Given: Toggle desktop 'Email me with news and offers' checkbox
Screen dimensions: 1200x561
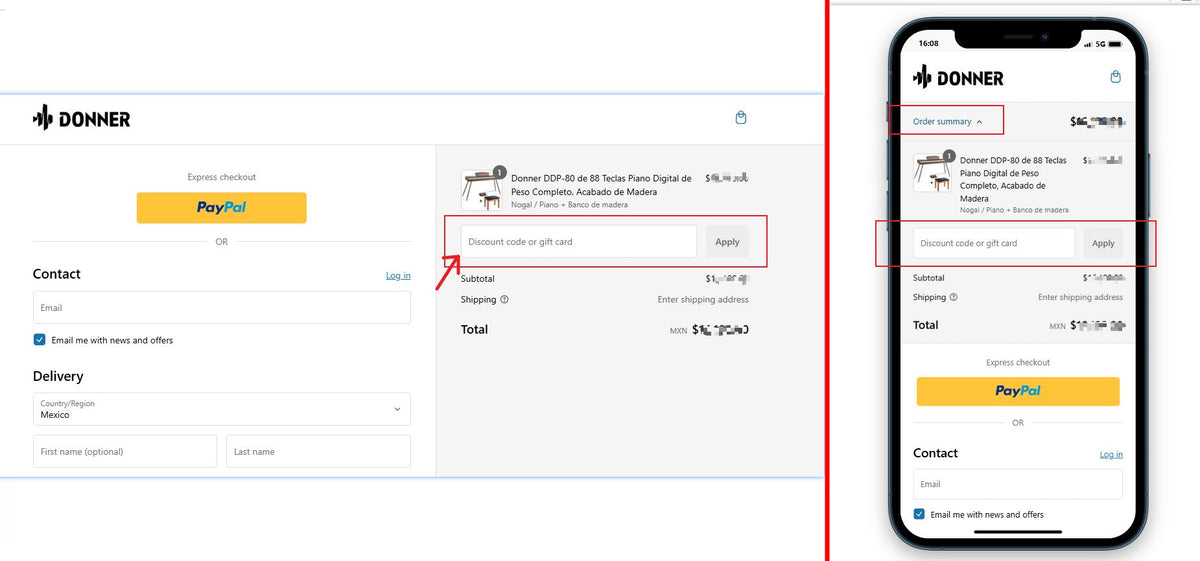Looking at the screenshot, I should [x=40, y=340].
